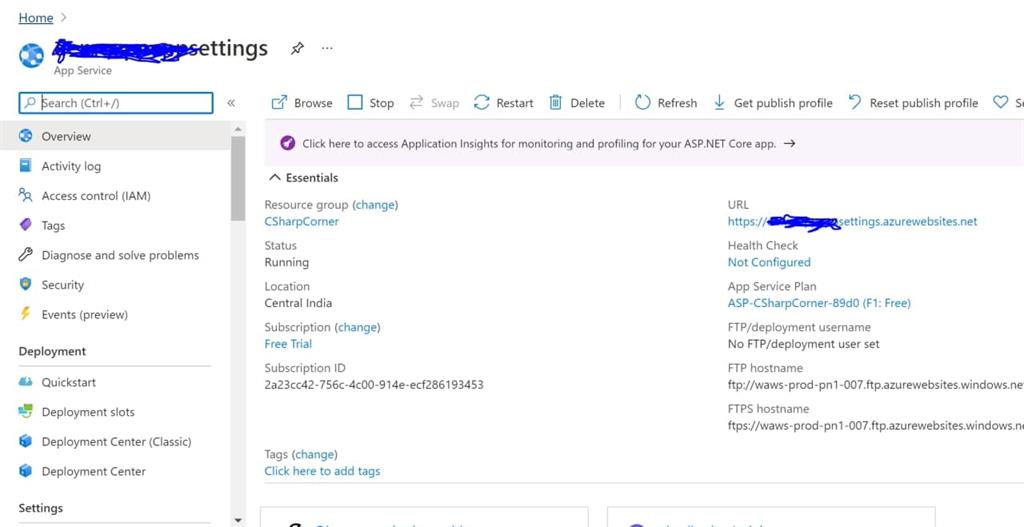
Task: Collapse the Essentials section
Action: click(275, 178)
